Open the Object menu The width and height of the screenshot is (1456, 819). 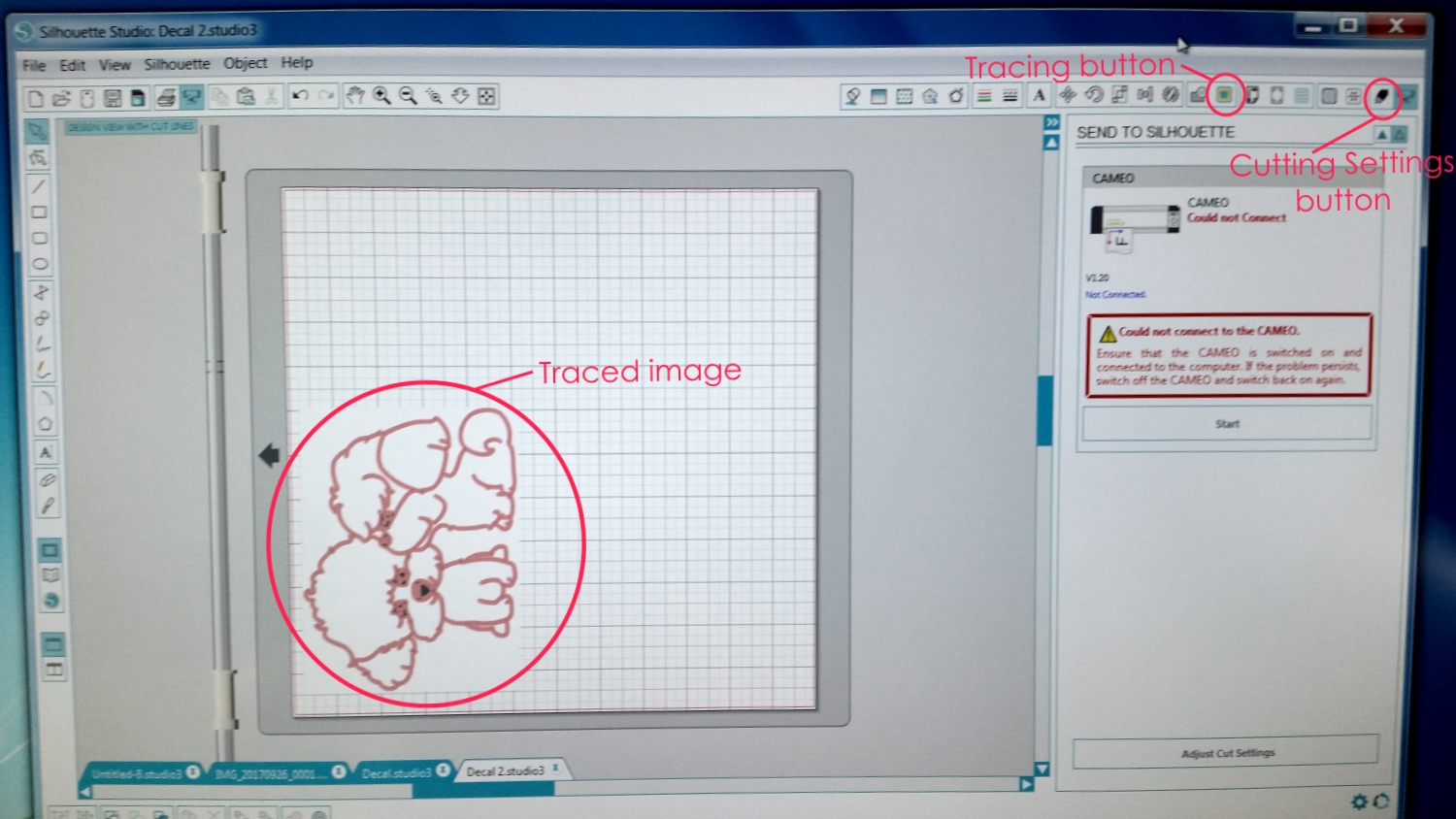[246, 63]
